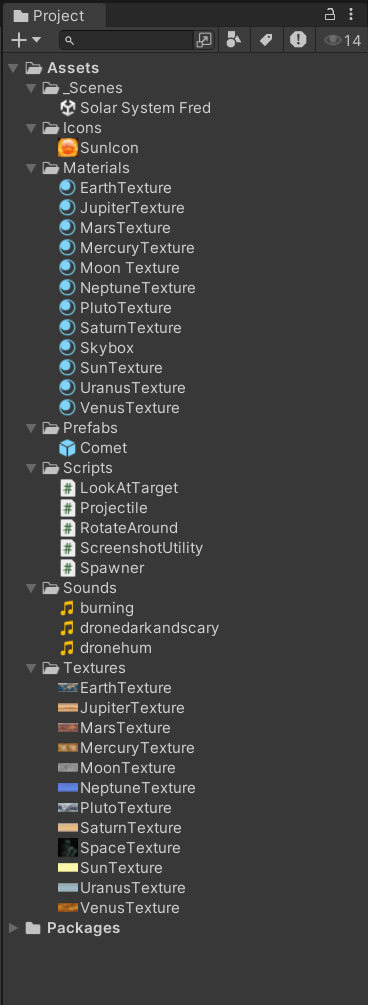The height and width of the screenshot is (1005, 368).
Task: Collapse the Materials folder
Action: click(x=31, y=168)
